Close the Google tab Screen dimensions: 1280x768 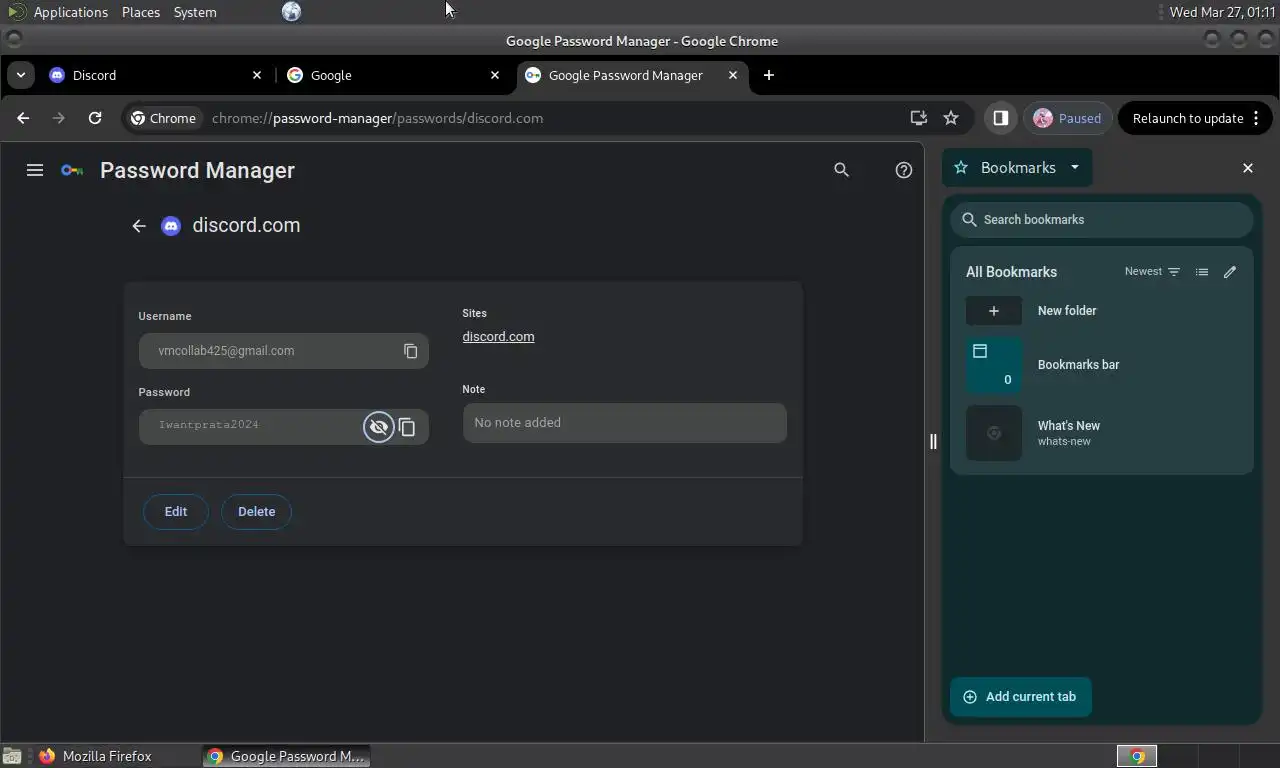pyautogui.click(x=495, y=75)
